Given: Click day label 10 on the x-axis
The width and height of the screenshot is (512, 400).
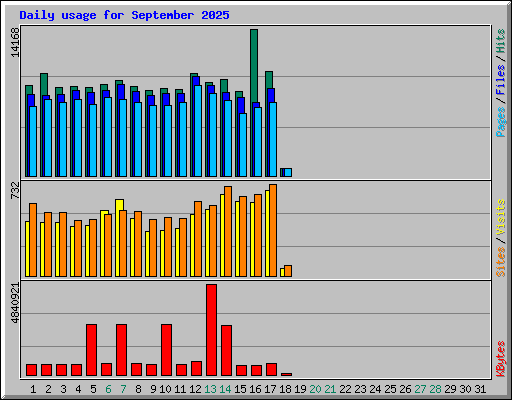Looking at the screenshot, I should 165,389.
